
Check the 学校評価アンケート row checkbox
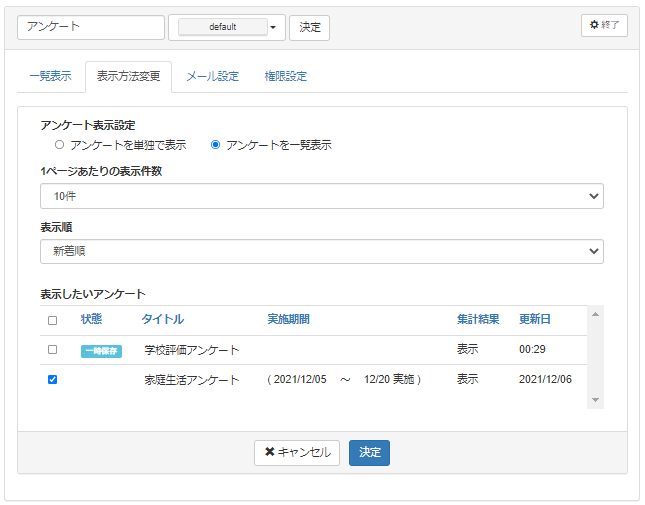point(53,350)
